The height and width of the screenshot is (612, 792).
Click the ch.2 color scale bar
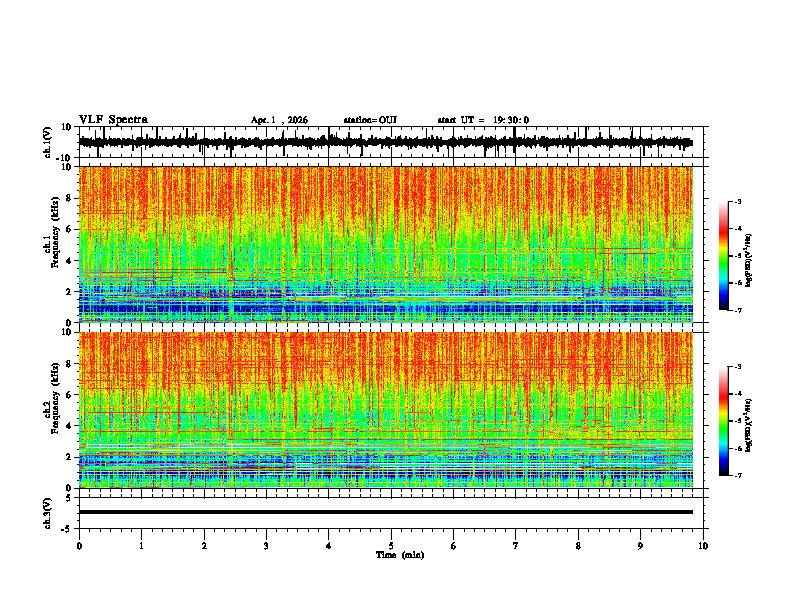(723, 421)
